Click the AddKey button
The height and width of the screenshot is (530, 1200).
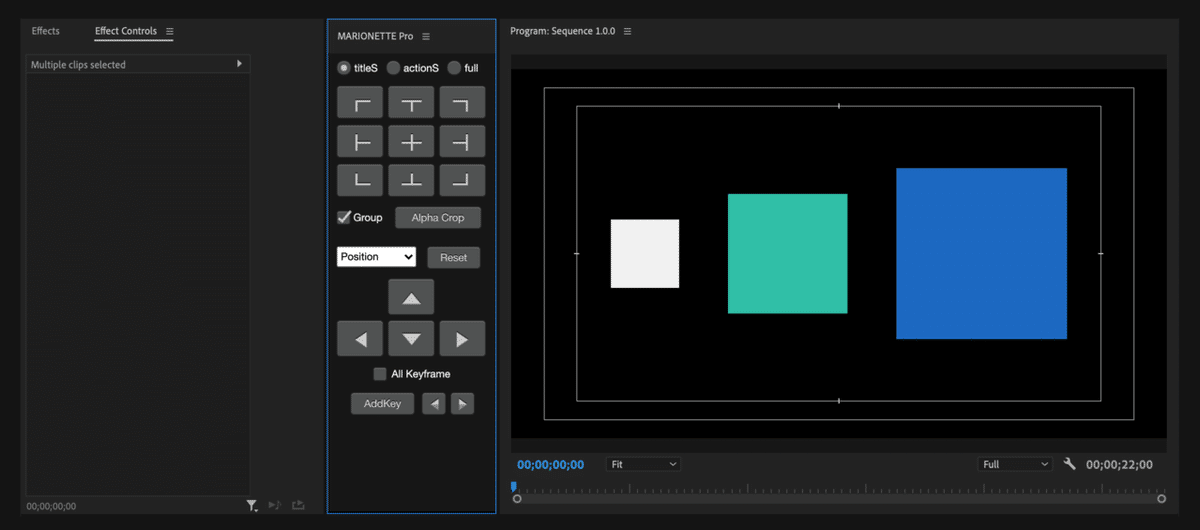pos(382,404)
